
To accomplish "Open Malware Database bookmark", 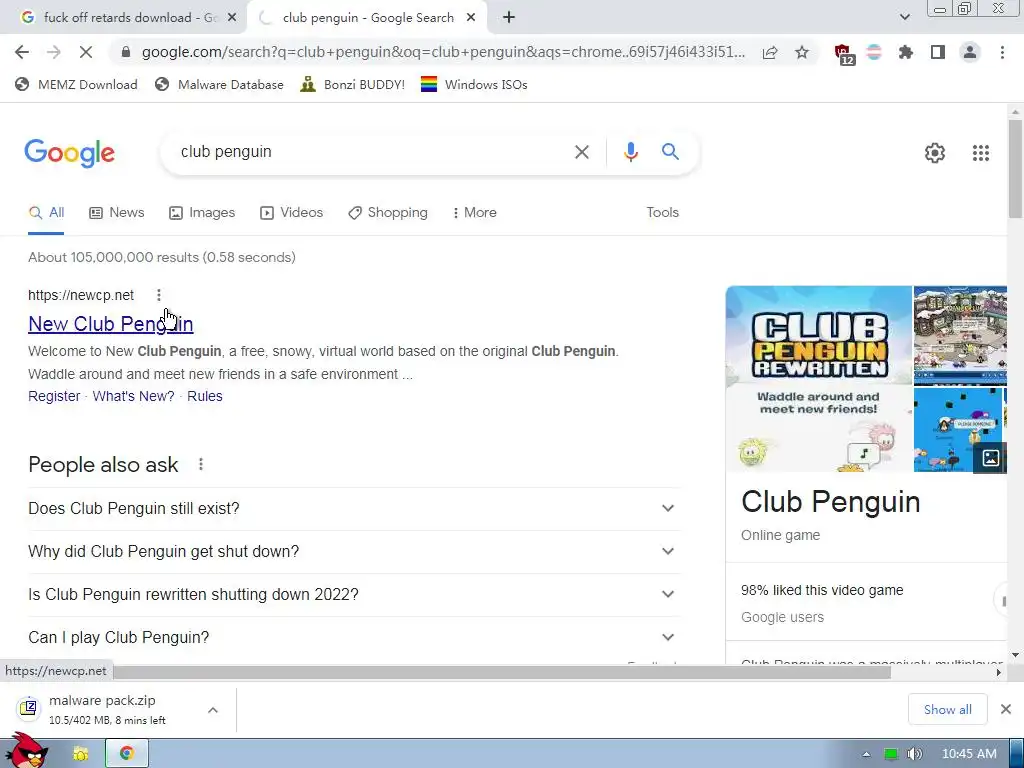I will coord(219,84).
